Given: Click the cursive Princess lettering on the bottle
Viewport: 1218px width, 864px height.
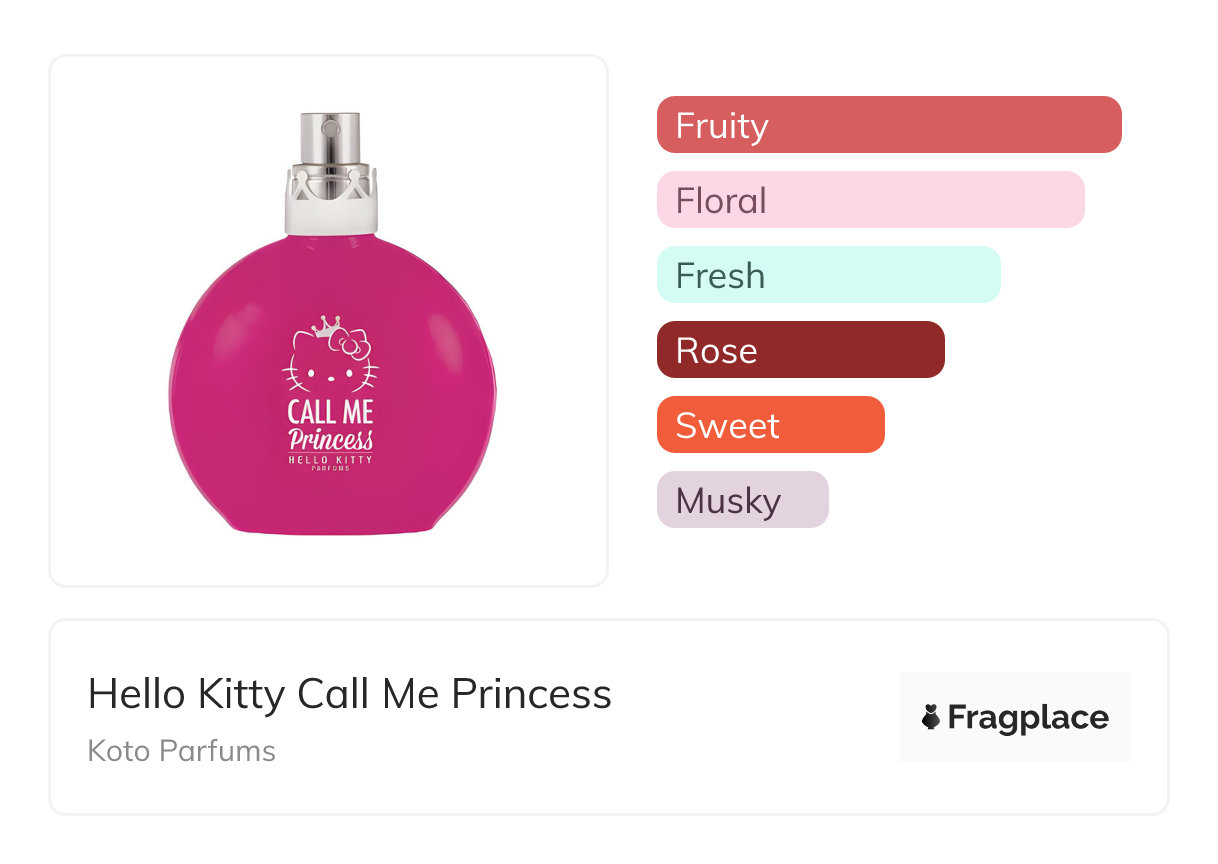Looking at the screenshot, I should (x=331, y=439).
